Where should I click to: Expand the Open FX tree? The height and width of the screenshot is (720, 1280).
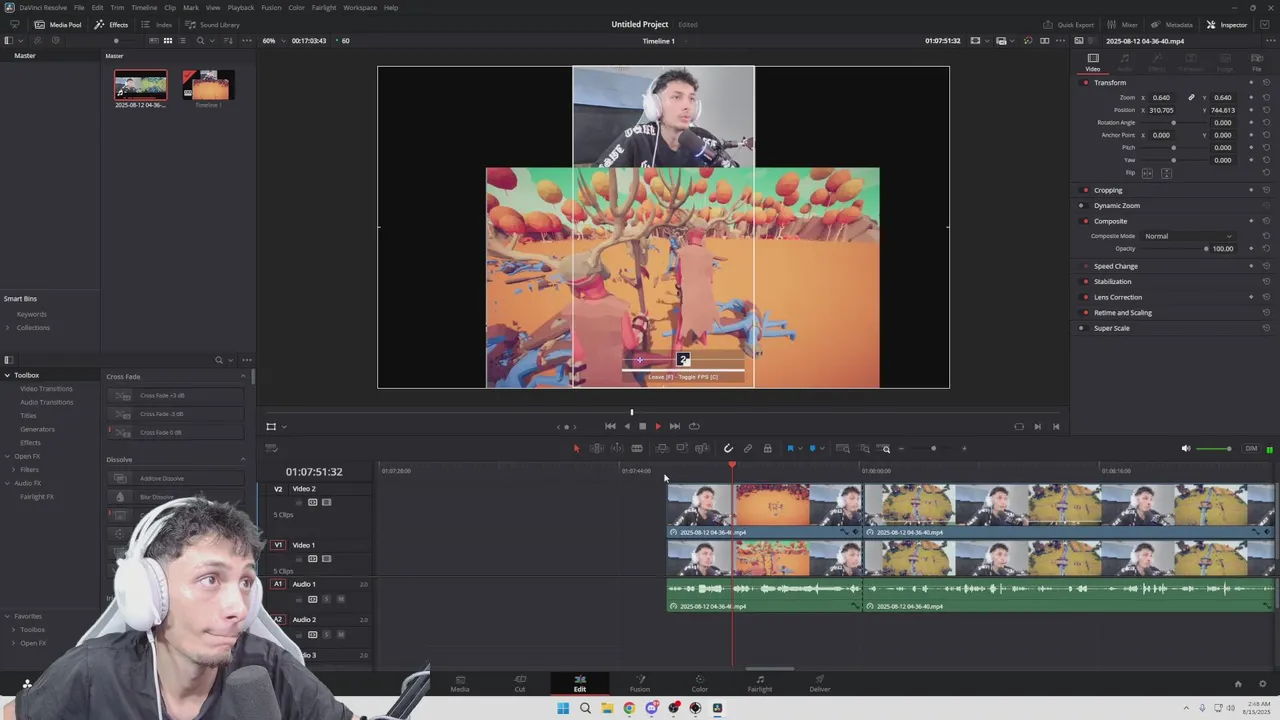pyautogui.click(x=7, y=456)
